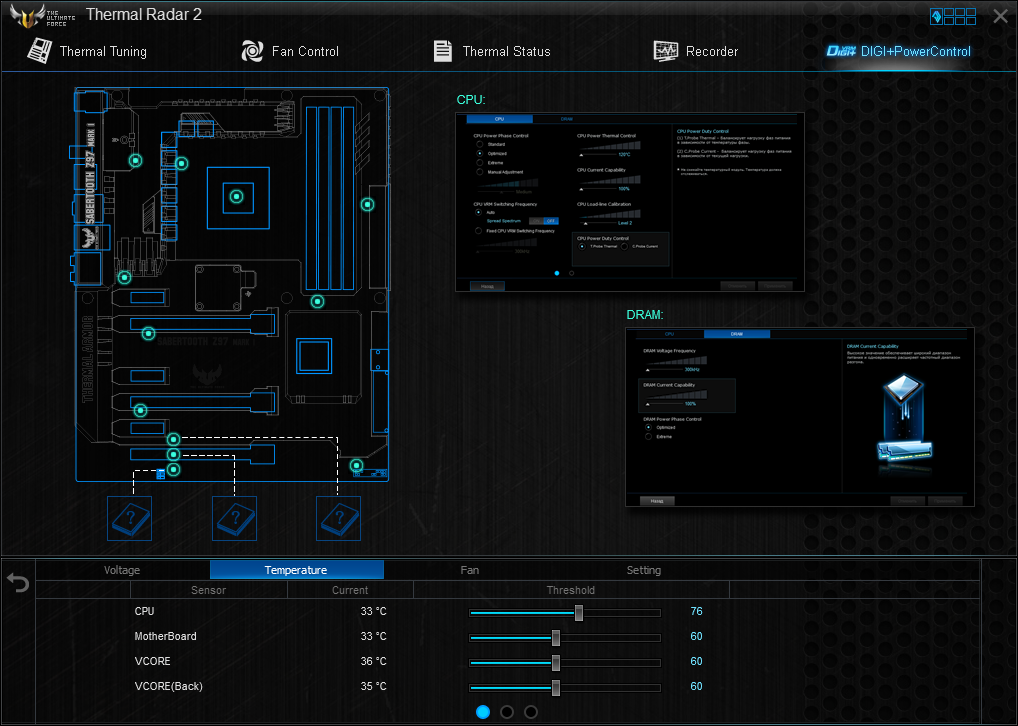This screenshot has height=726, width=1018.
Task: Click the CPU threshold slider handle
Action: [x=578, y=613]
